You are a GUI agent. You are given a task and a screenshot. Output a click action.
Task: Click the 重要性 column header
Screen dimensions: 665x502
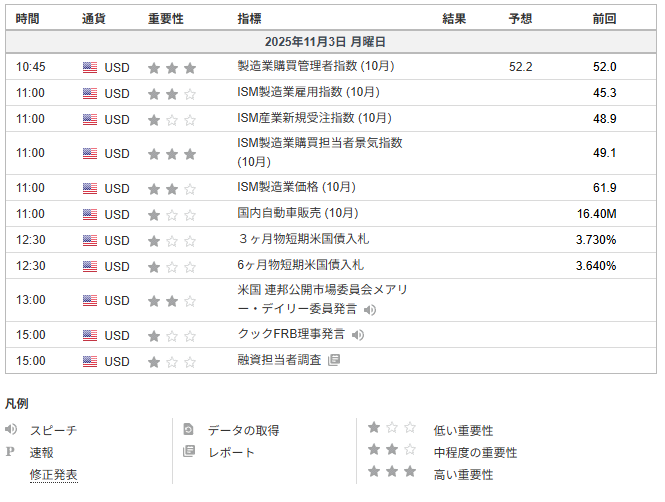tap(165, 18)
